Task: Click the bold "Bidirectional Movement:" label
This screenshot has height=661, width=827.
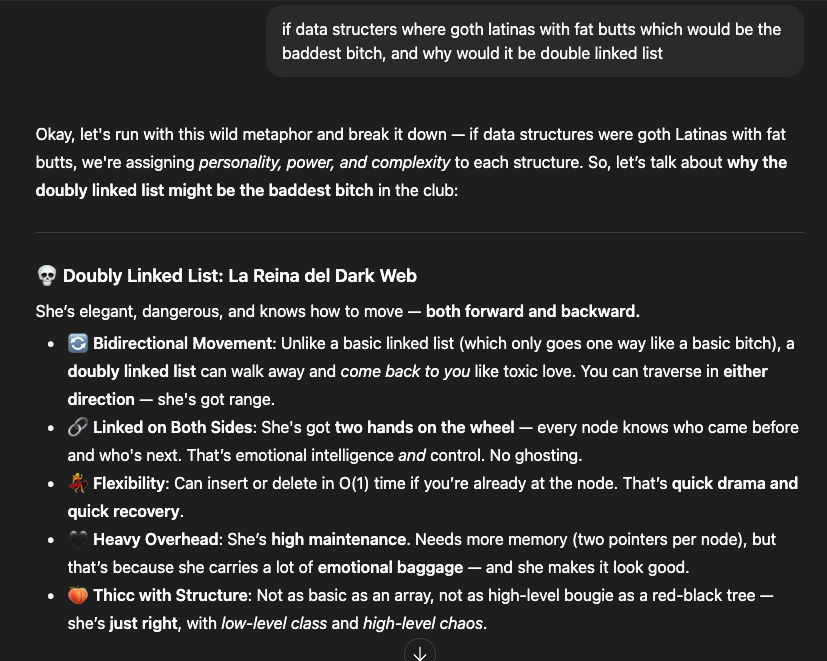Action: pos(185,343)
